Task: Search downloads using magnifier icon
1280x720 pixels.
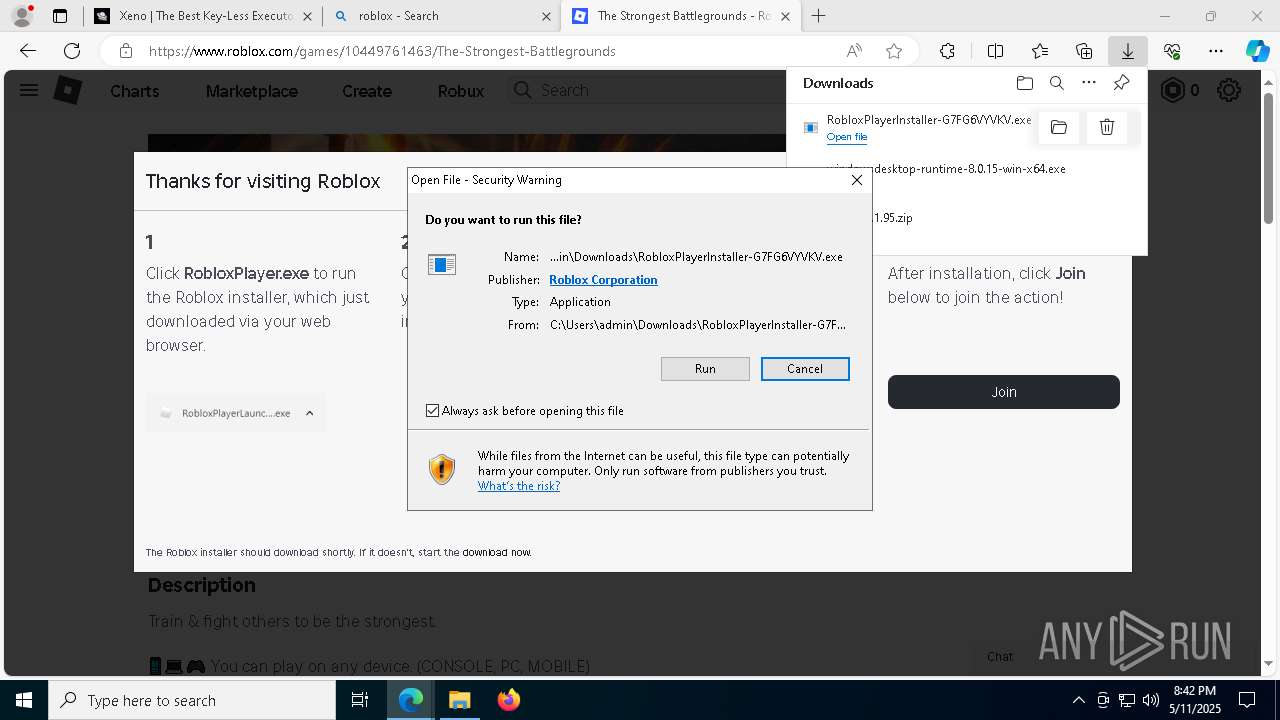Action: (x=1056, y=83)
